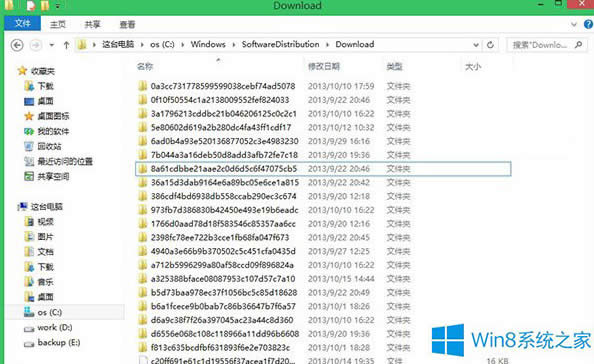This screenshot has height=364, width=594.
Task: Select folder a325388bface08087953c107d57c7a10
Action: click(223, 279)
